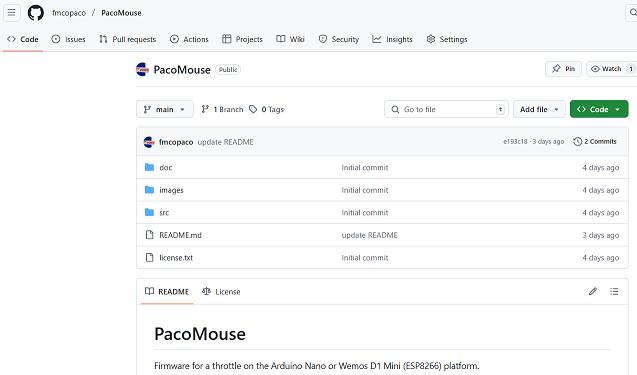Open the Issues tab

(68, 39)
